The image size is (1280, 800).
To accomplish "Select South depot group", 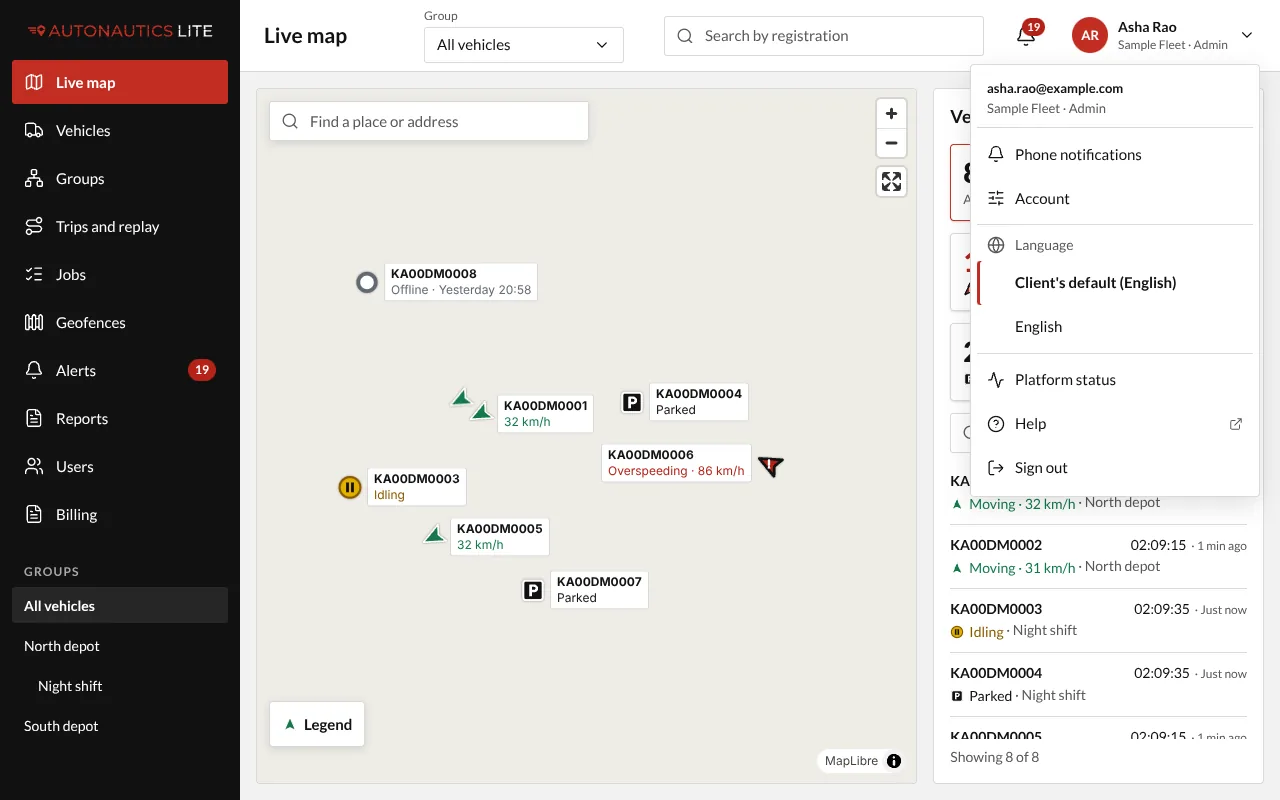I will pyautogui.click(x=120, y=726).
